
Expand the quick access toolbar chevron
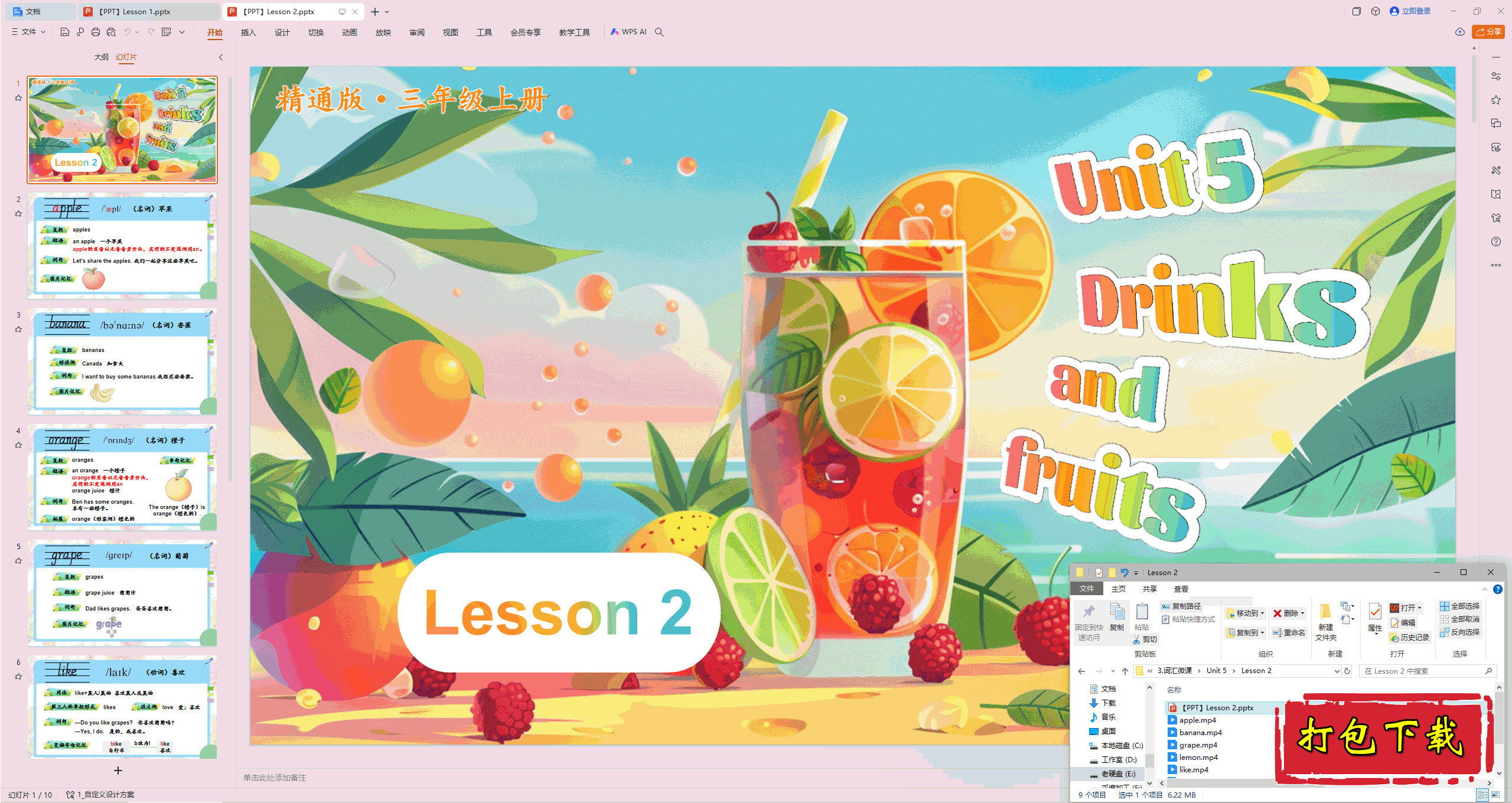182,32
